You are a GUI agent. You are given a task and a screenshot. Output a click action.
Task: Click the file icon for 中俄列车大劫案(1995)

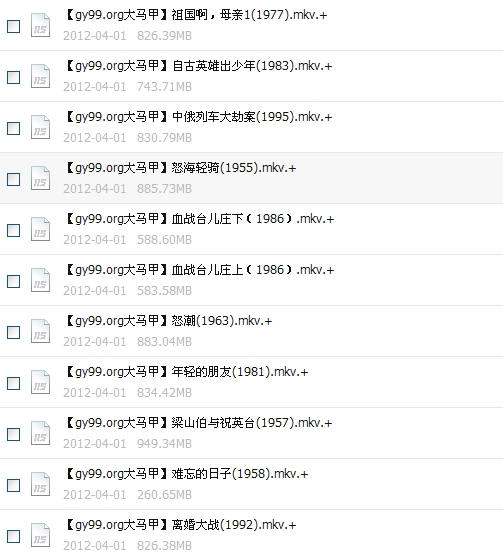pyautogui.click(x=40, y=127)
